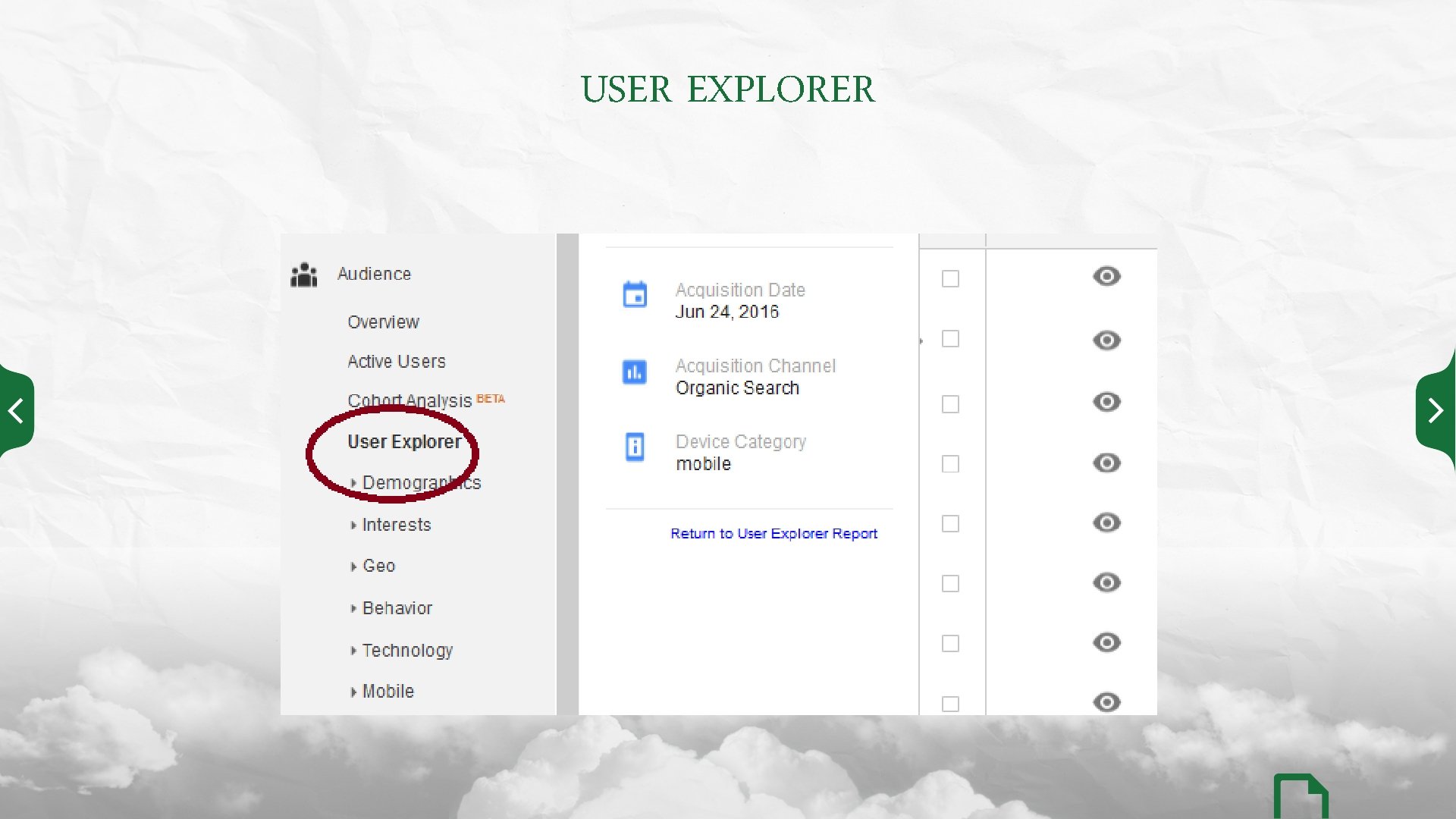The width and height of the screenshot is (1456, 819).
Task: Toggle the first row eye icon
Action: point(1107,276)
